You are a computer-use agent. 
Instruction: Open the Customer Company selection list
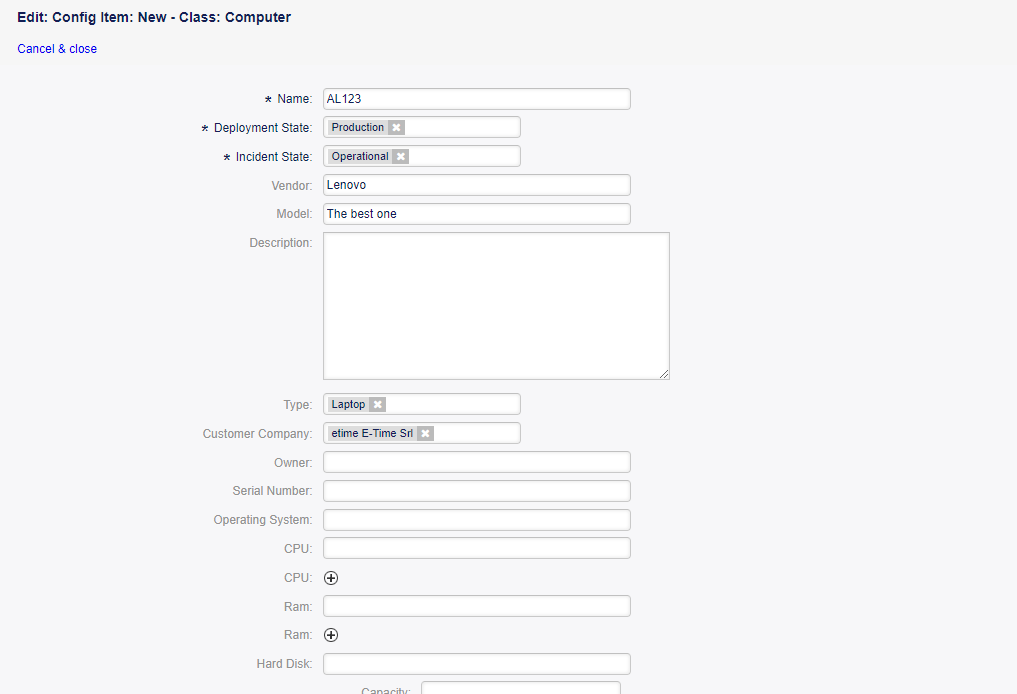(x=480, y=433)
